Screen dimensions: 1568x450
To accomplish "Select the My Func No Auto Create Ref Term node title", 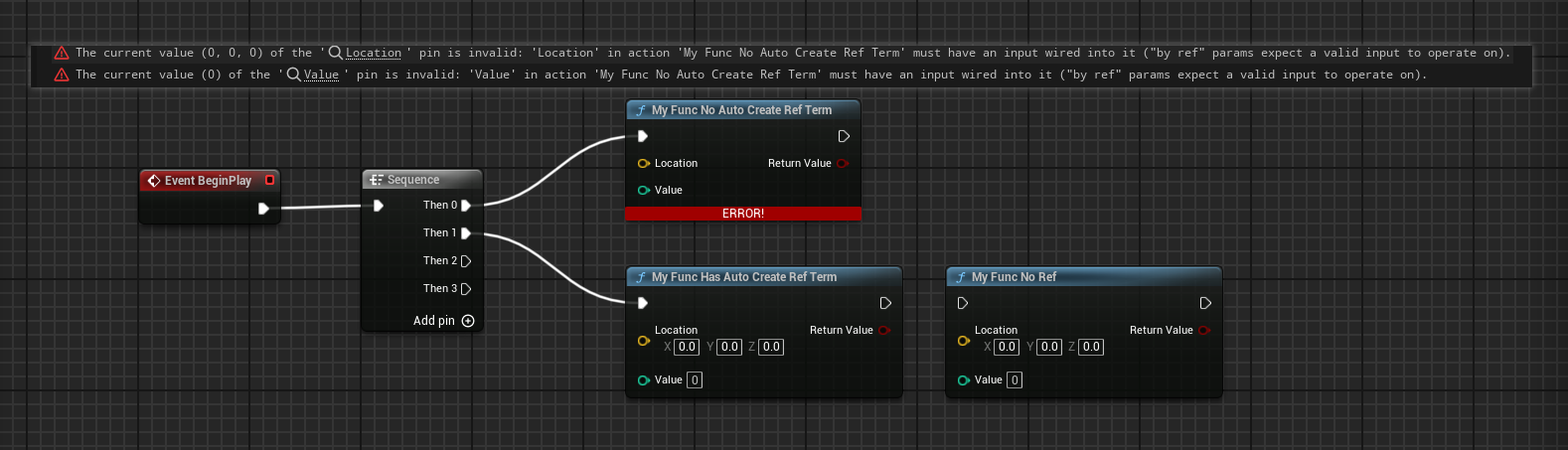I will coord(741,110).
